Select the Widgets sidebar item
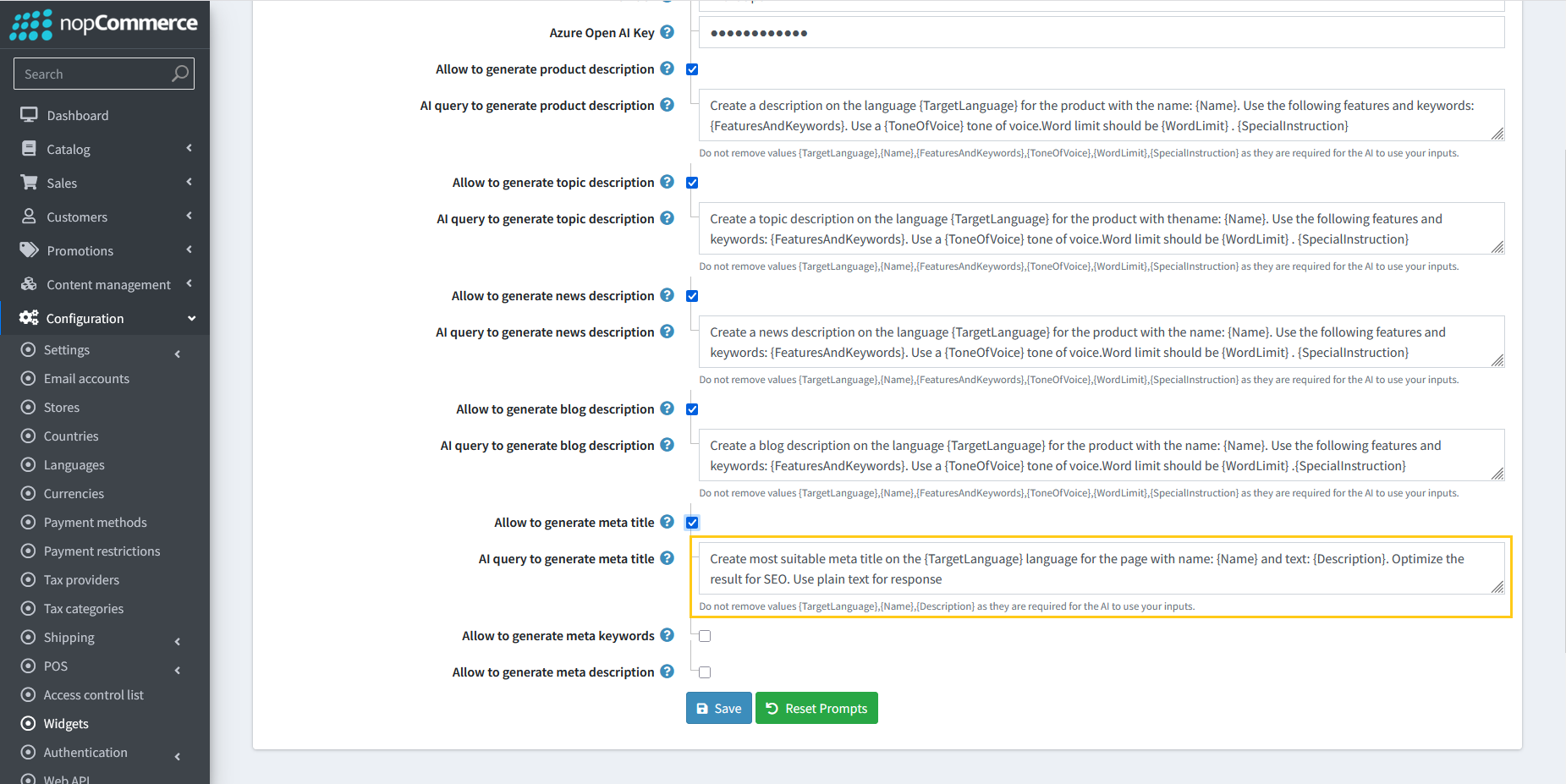1566x784 pixels. 64,723
